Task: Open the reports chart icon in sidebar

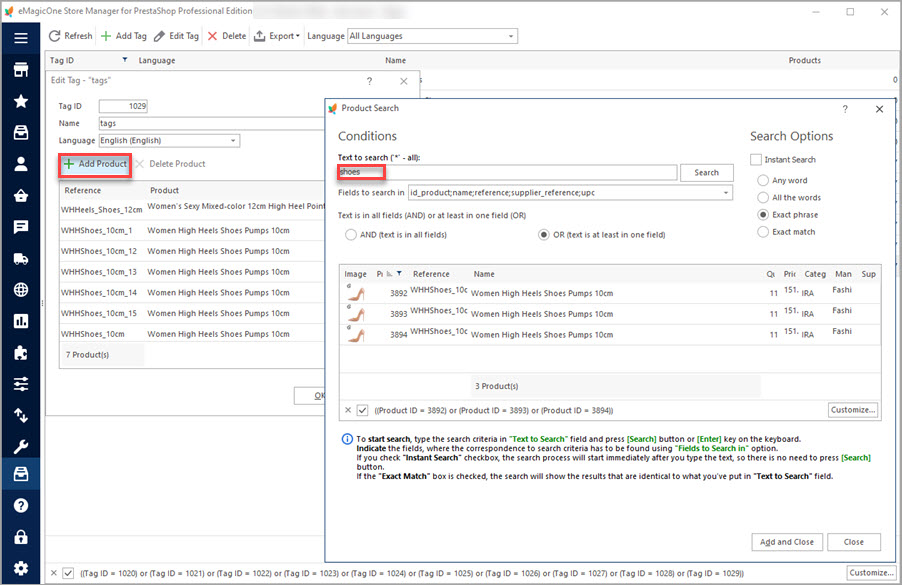Action: point(21,321)
